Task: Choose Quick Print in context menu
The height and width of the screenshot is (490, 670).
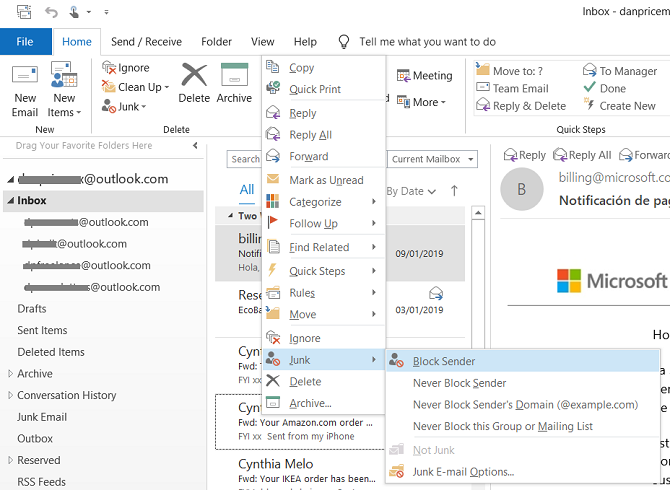Action: click(324, 89)
